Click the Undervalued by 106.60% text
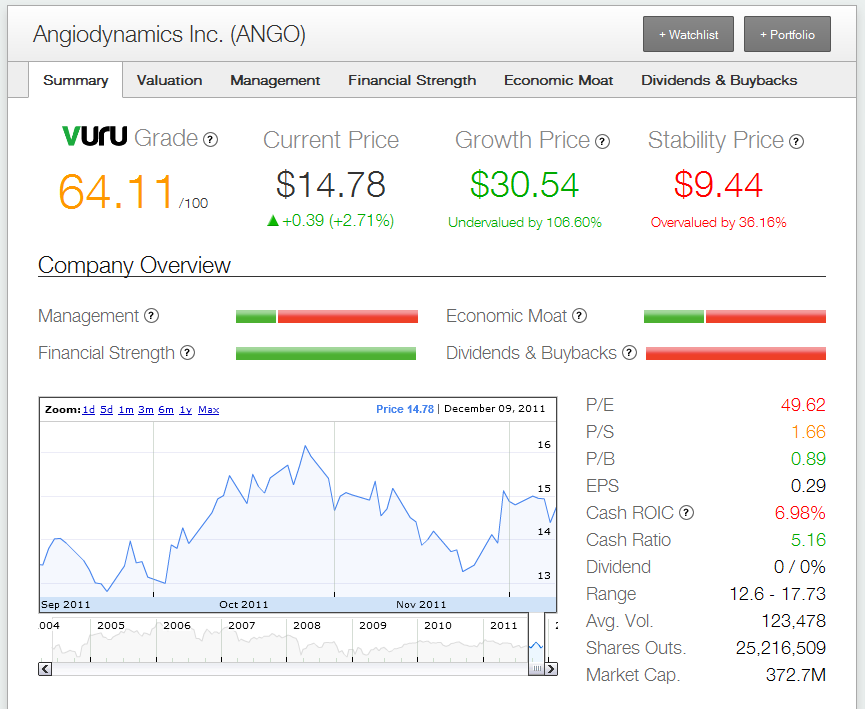The image size is (865, 709). (525, 222)
